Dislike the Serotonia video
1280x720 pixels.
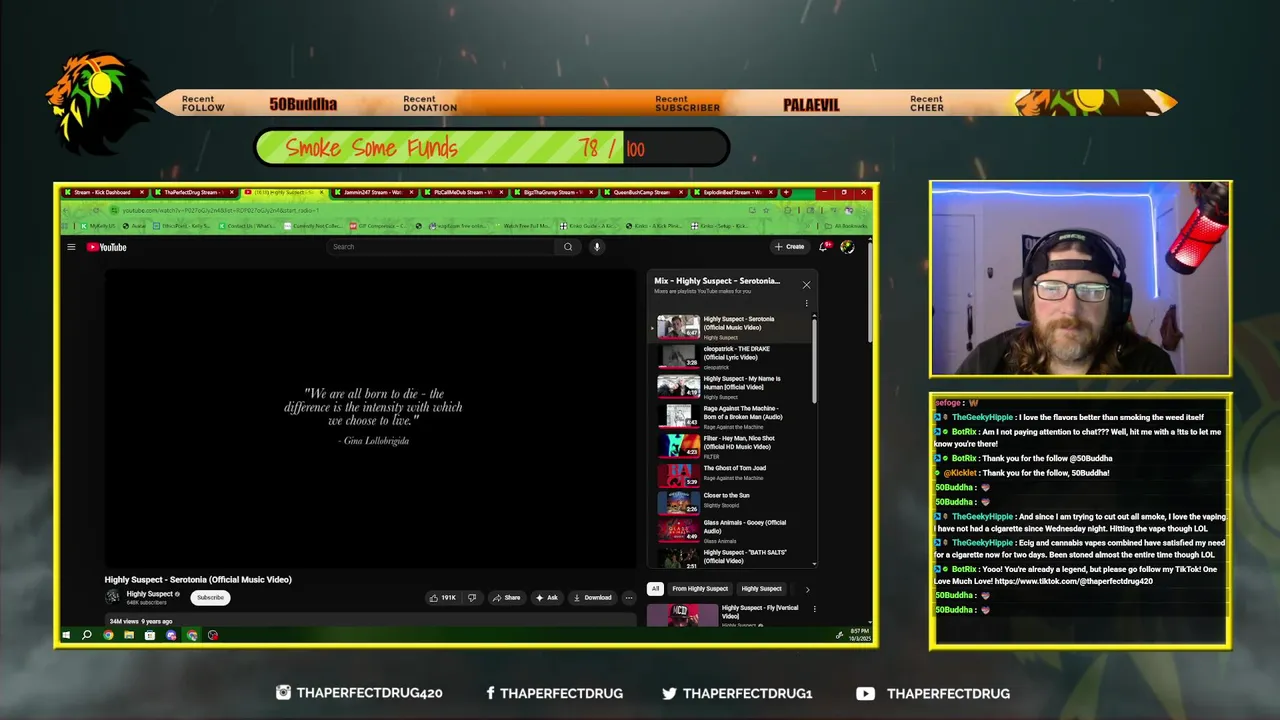pyautogui.click(x=472, y=598)
